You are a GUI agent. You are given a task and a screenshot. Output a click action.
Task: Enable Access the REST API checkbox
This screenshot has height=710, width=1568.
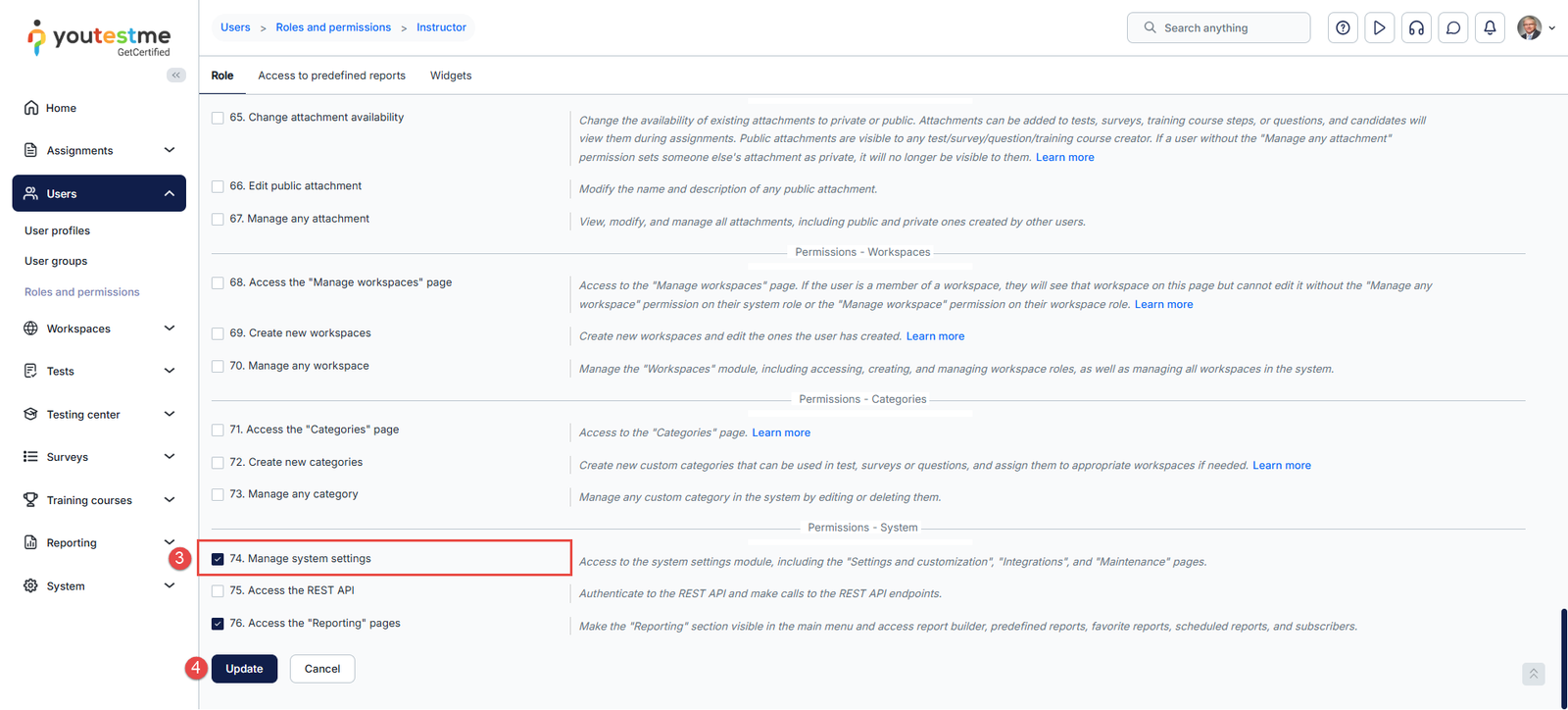[x=218, y=591]
